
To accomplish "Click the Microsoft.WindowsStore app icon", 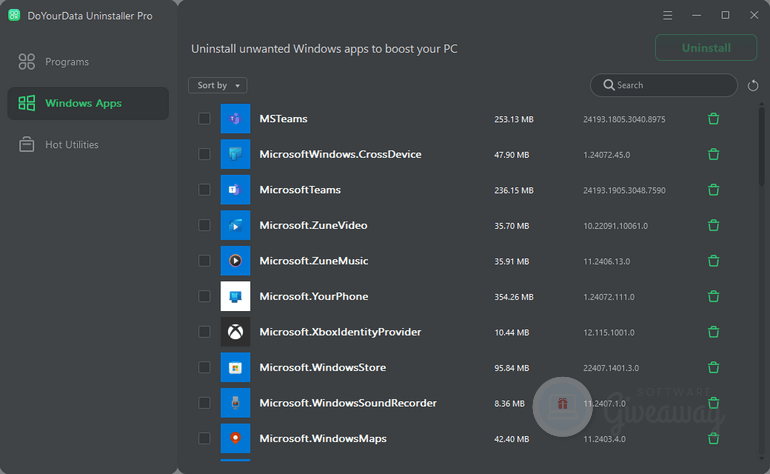I will (x=235, y=367).
